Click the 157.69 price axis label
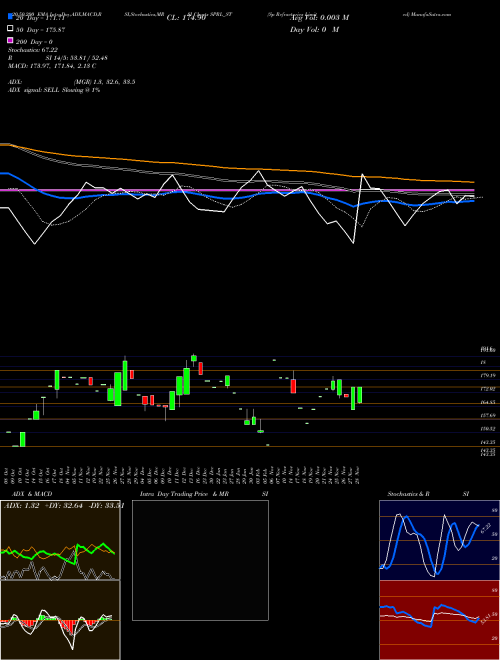 click(x=488, y=415)
